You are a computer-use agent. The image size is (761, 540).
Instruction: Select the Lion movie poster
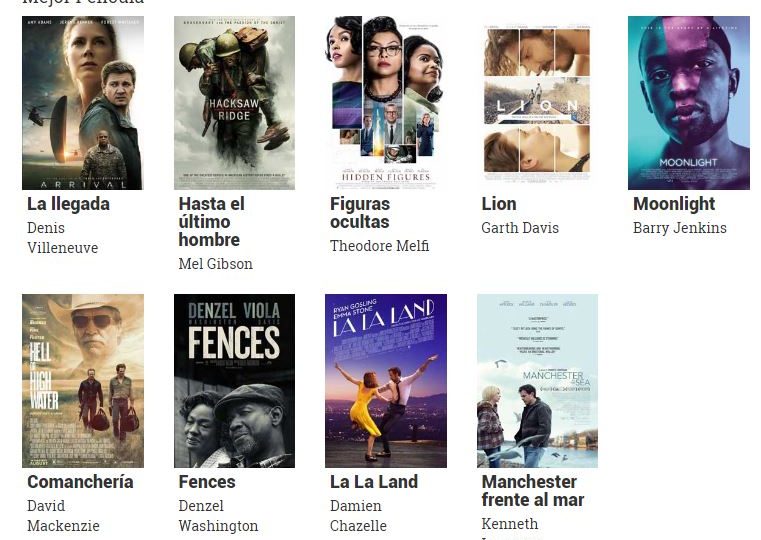click(x=537, y=103)
